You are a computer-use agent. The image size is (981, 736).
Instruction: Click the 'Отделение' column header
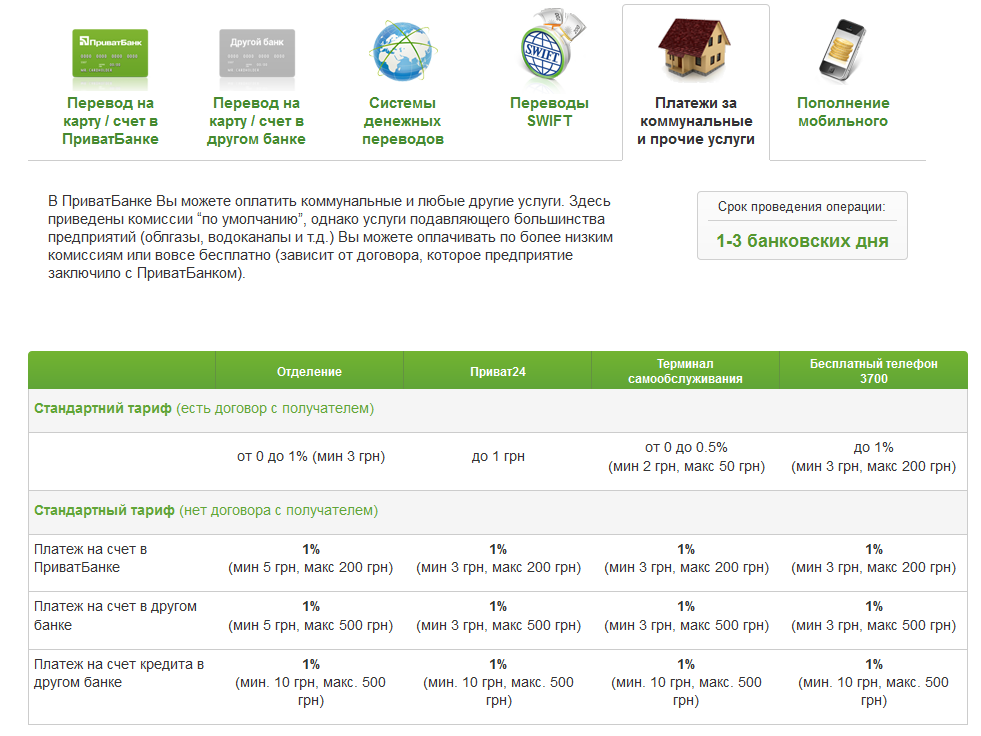pos(309,371)
